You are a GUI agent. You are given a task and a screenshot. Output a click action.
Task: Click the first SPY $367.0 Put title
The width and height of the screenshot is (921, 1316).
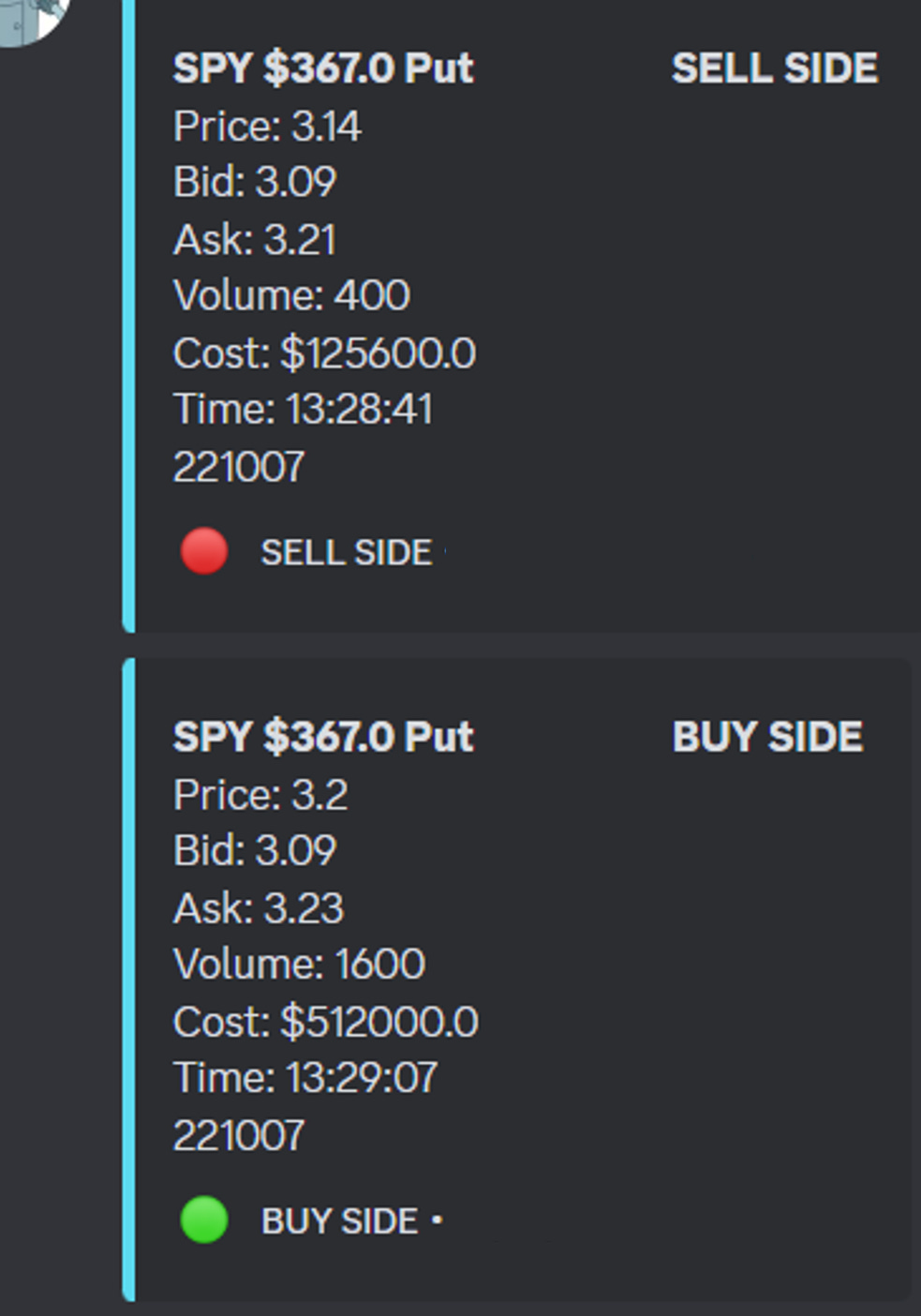click(323, 68)
